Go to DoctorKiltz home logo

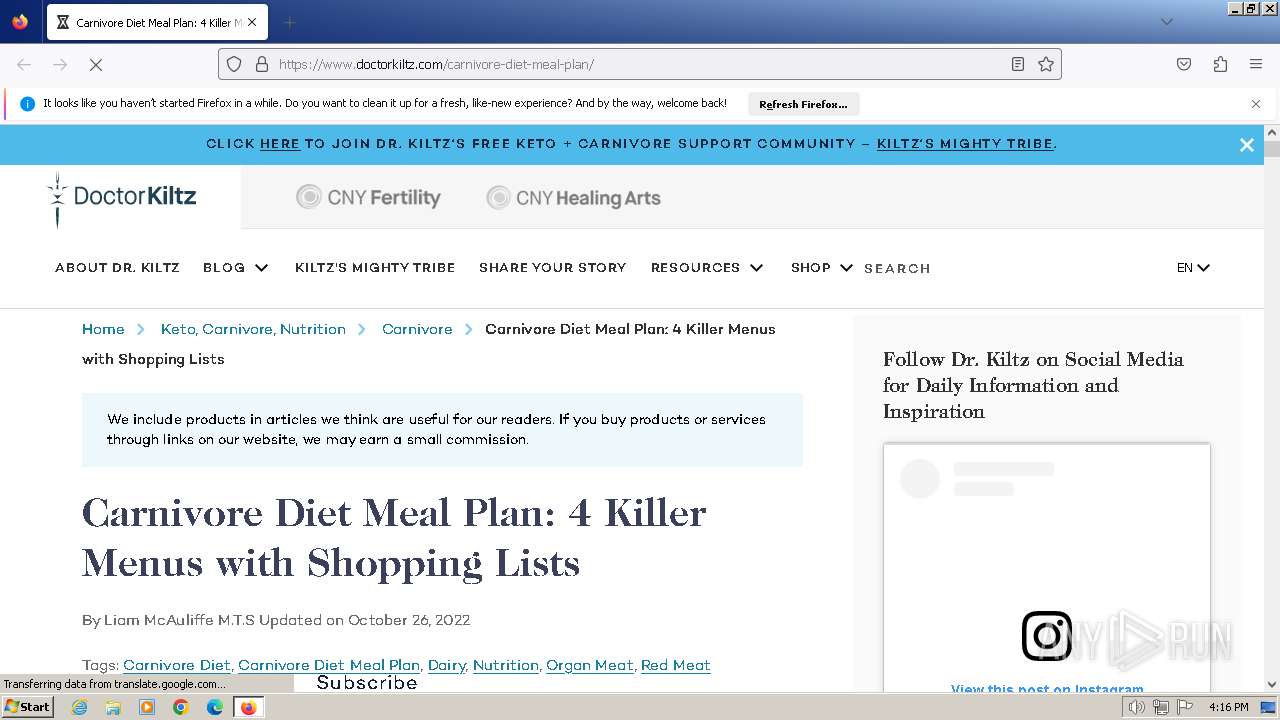pos(122,197)
